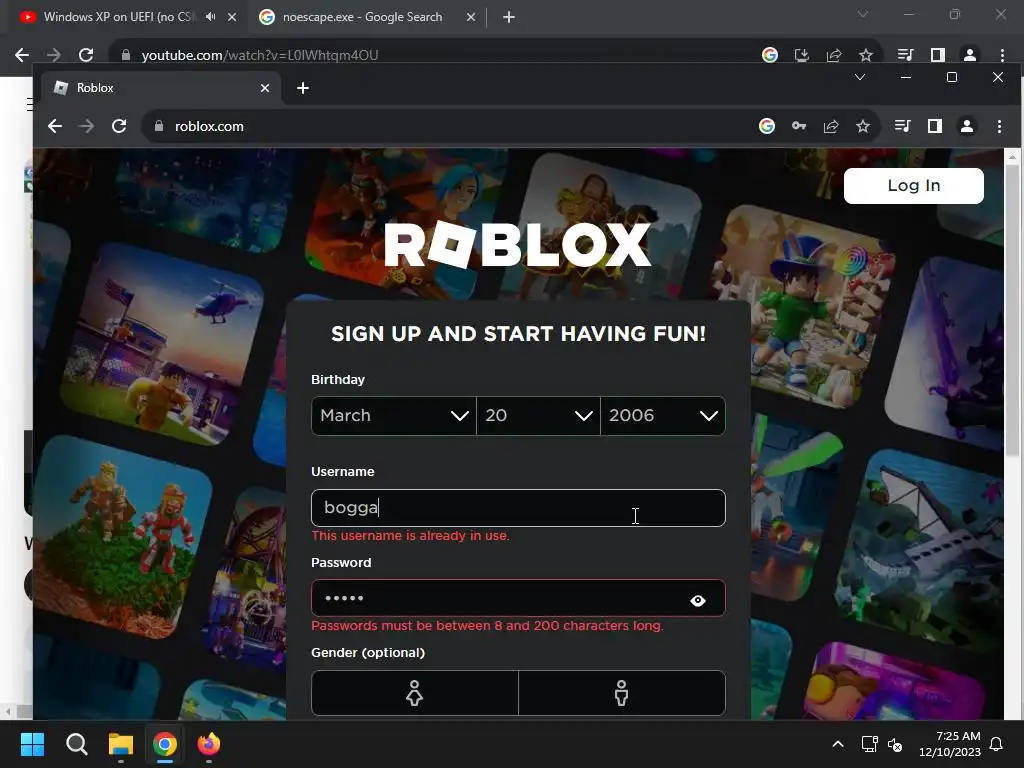Open the birthday day dropdown showing 20
This screenshot has height=768, width=1024.
(x=538, y=416)
